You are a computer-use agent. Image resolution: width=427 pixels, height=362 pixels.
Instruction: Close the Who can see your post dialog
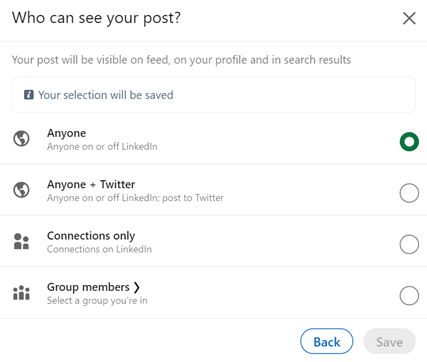tap(409, 18)
